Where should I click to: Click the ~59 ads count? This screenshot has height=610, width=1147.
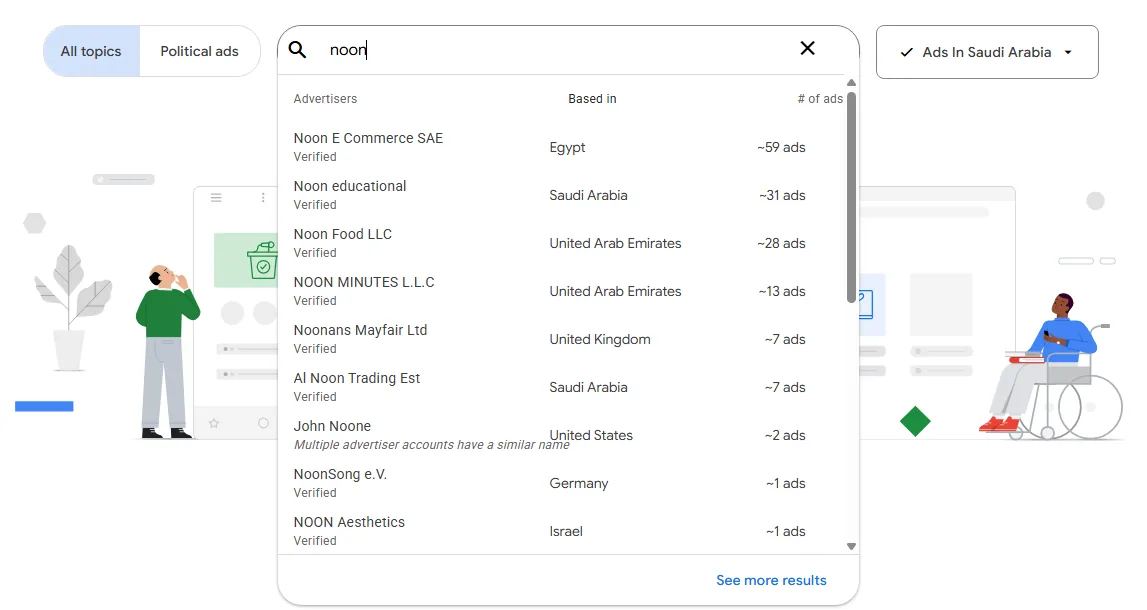point(781,147)
